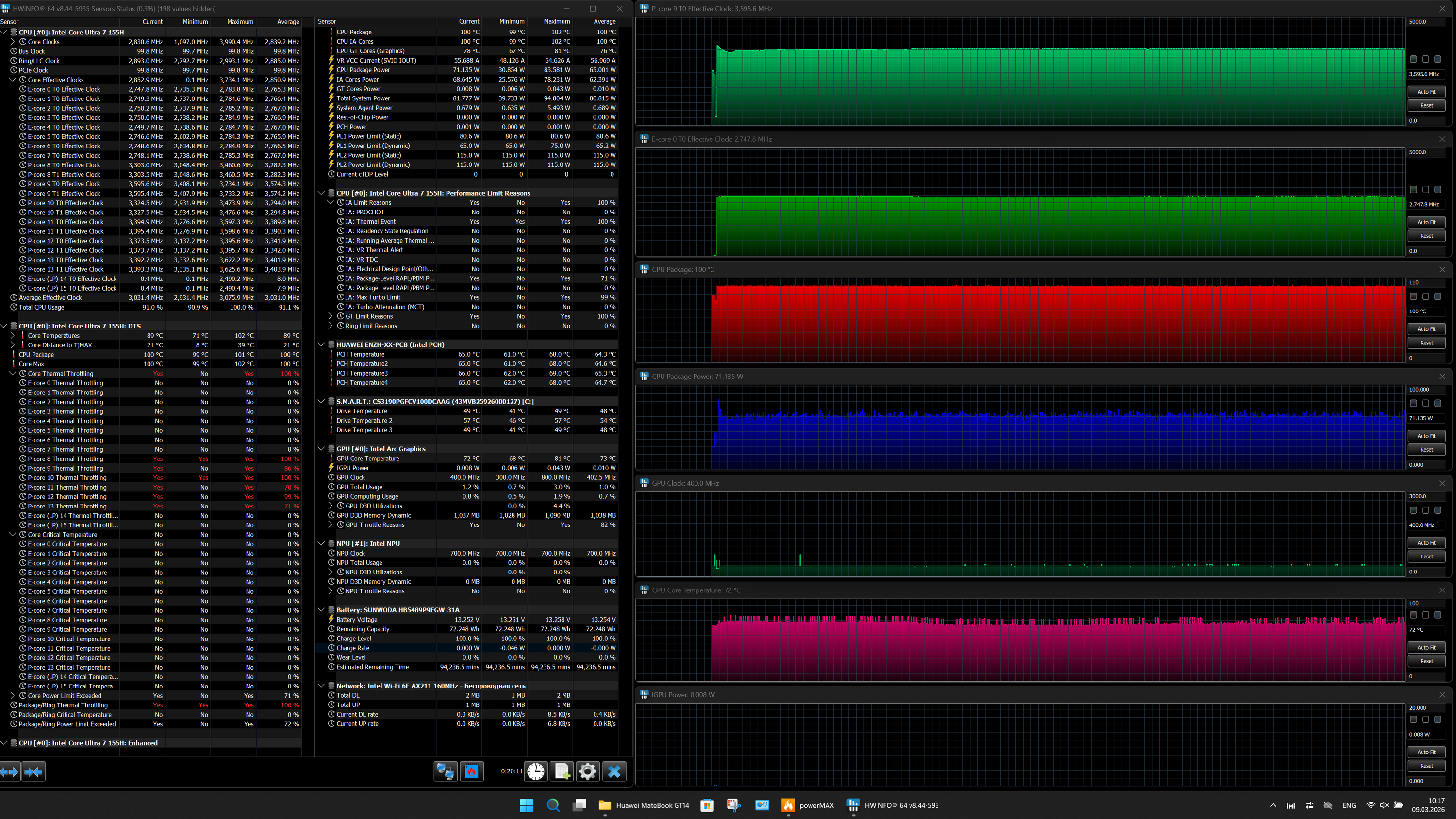Expand the GT Limit Reasons row
The image size is (1456, 819).
pos(331,316)
